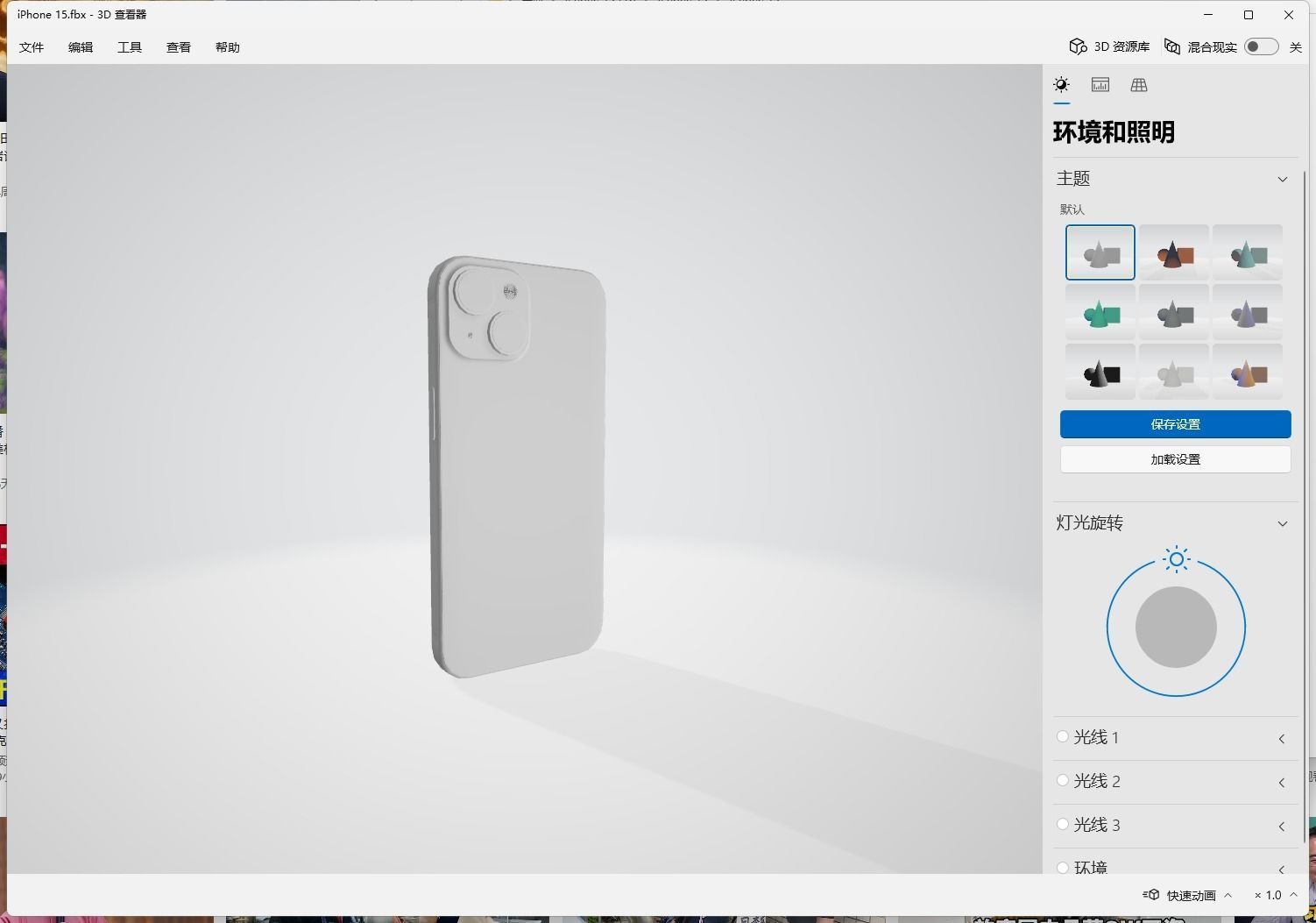This screenshot has height=923, width=1316.
Task: Open the Stats and Shading tab icon
Action: click(1100, 85)
